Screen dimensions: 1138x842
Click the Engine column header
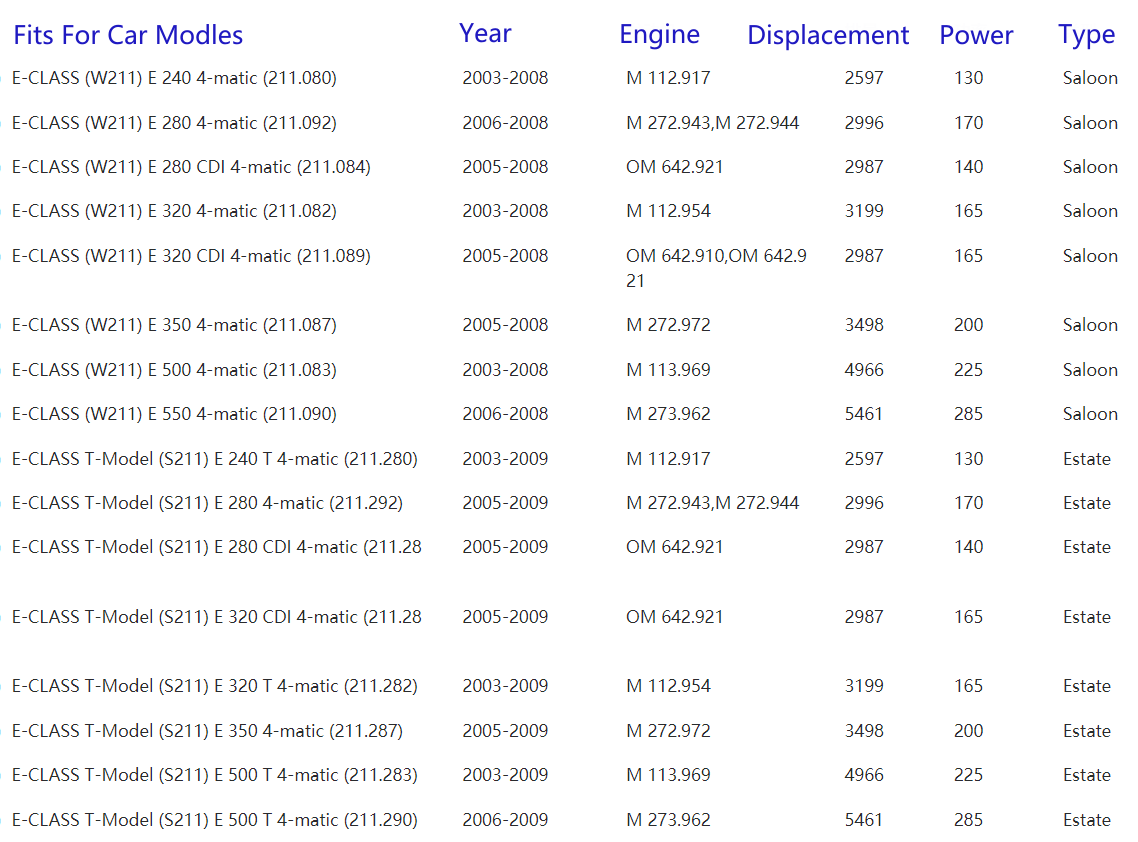coord(659,34)
